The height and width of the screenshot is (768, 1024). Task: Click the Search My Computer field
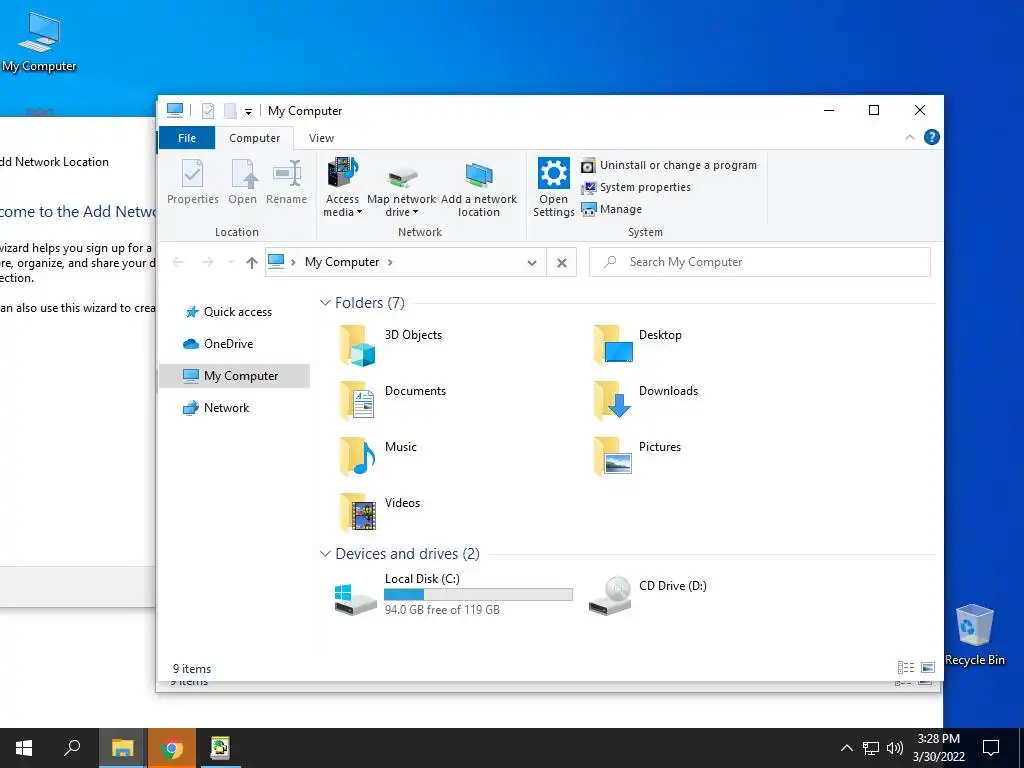coord(760,262)
